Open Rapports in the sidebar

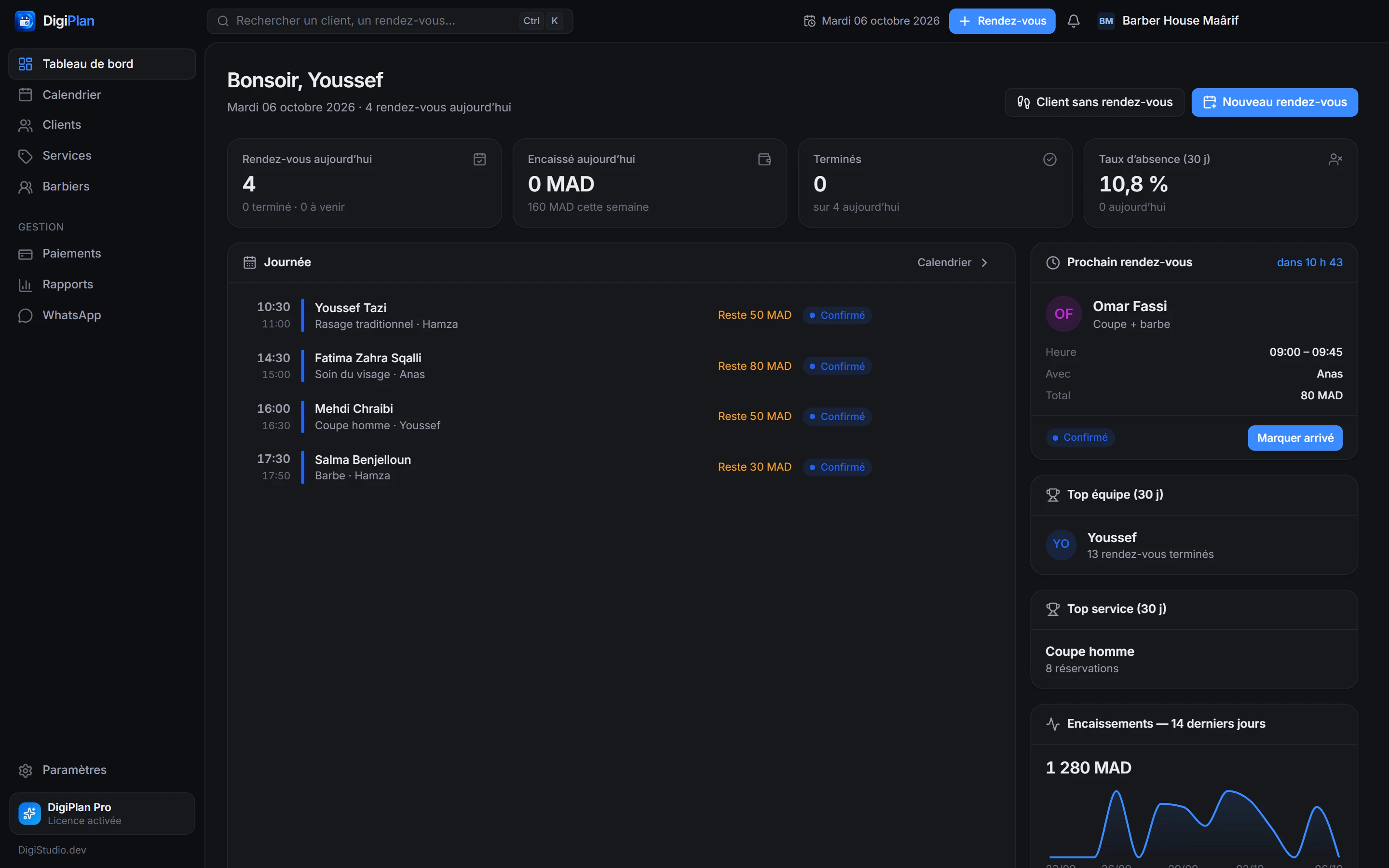click(x=102, y=285)
